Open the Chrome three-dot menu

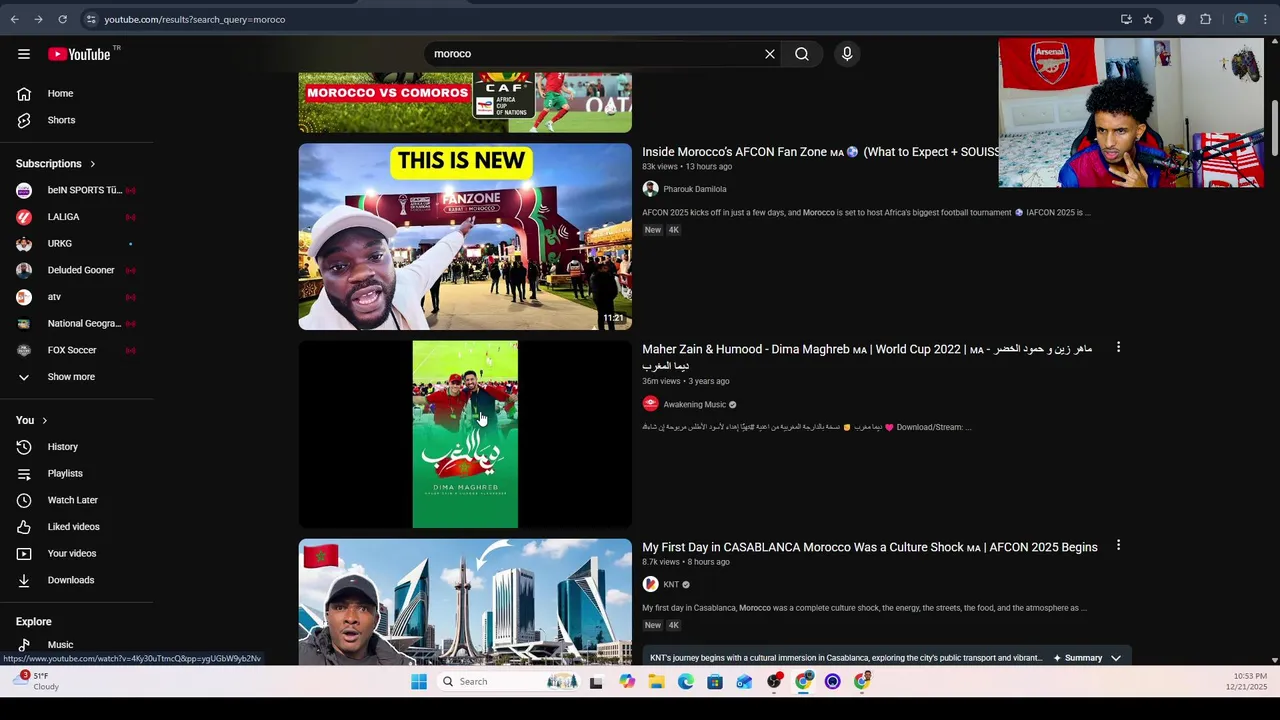coord(1265,19)
